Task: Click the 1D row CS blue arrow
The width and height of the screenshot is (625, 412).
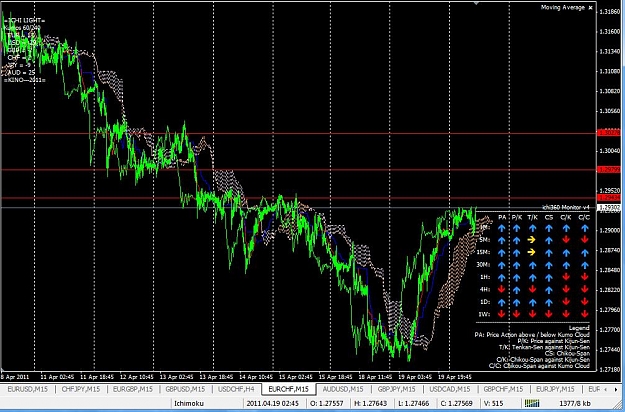Action: (549, 302)
